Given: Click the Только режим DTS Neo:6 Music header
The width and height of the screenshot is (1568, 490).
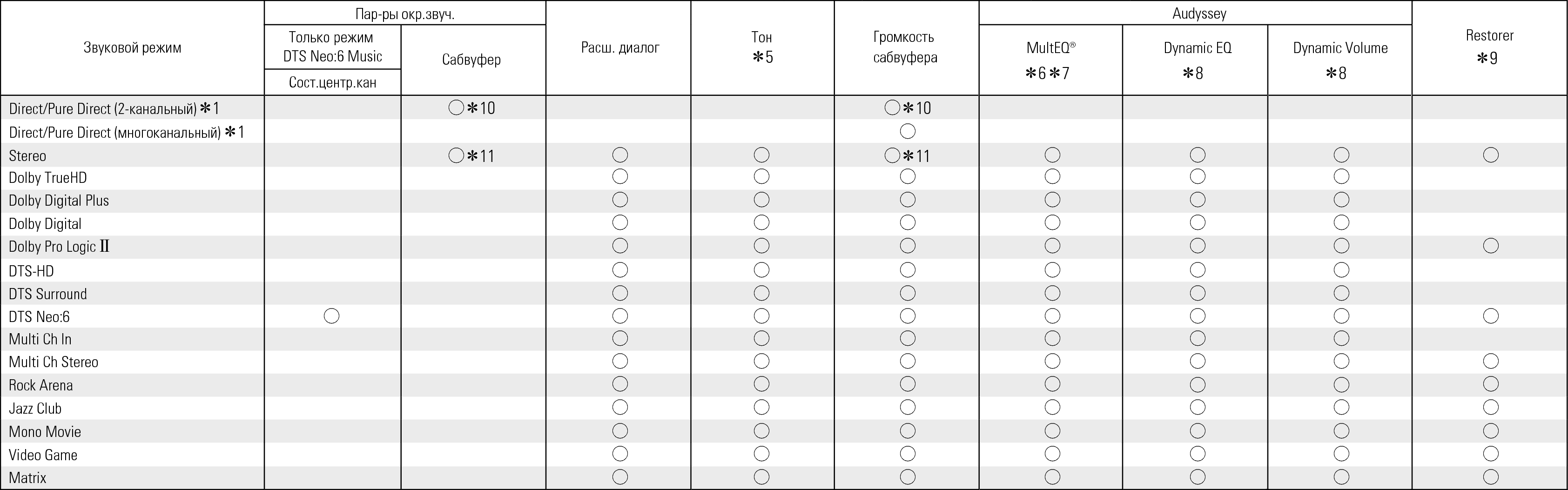Looking at the screenshot, I should (332, 47).
